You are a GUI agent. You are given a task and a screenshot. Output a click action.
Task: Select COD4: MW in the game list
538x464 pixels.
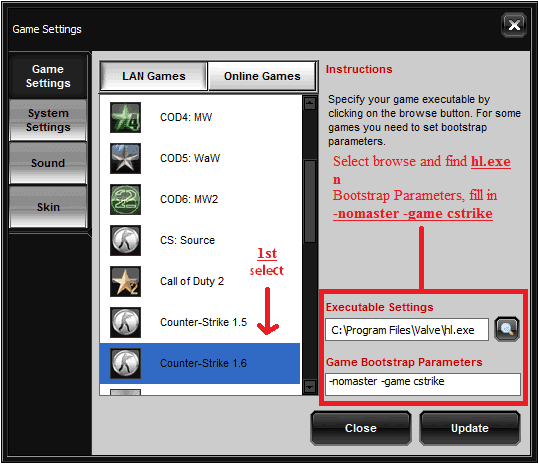(200, 117)
